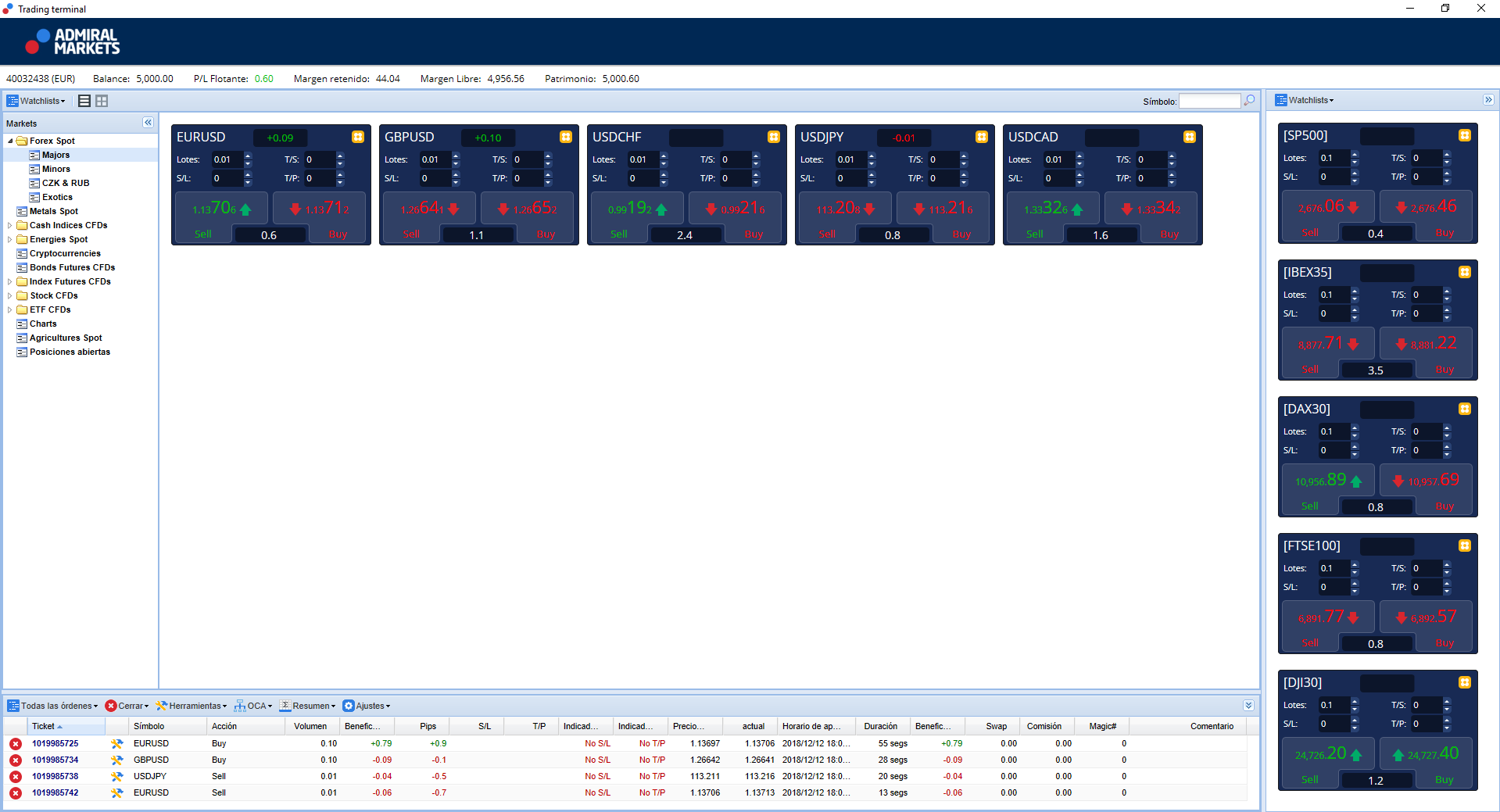Collapse the orders panel with chevron icon
Screen dimensions: 1500x812
1248,705
